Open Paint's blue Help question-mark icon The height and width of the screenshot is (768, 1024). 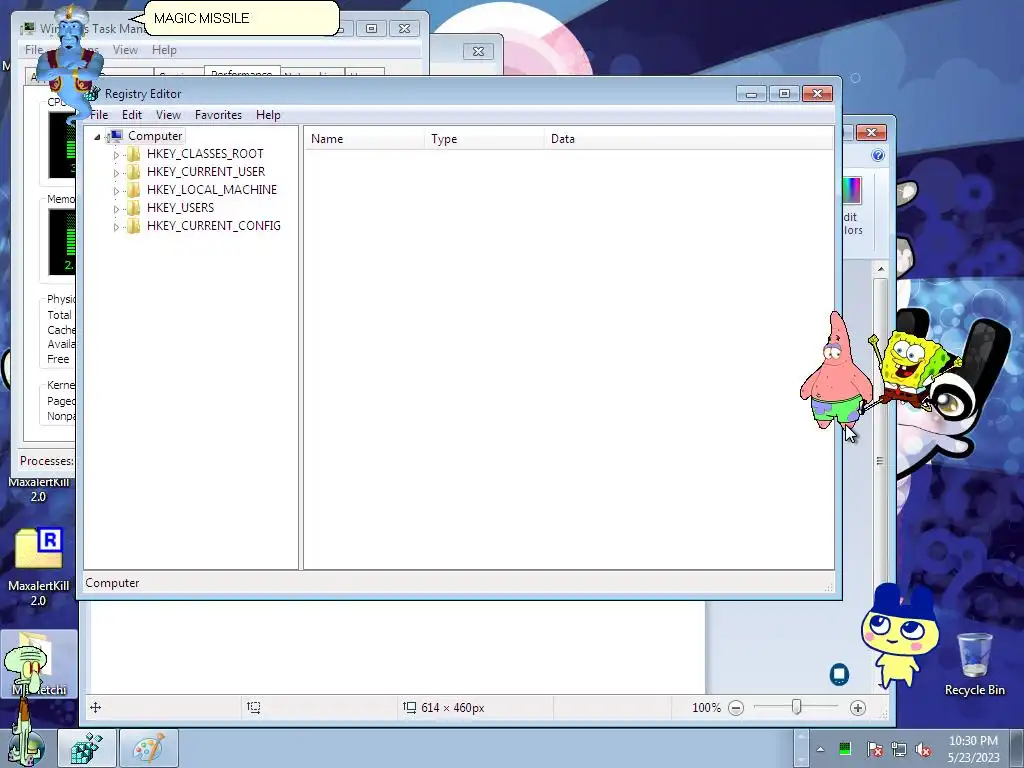[x=878, y=155]
